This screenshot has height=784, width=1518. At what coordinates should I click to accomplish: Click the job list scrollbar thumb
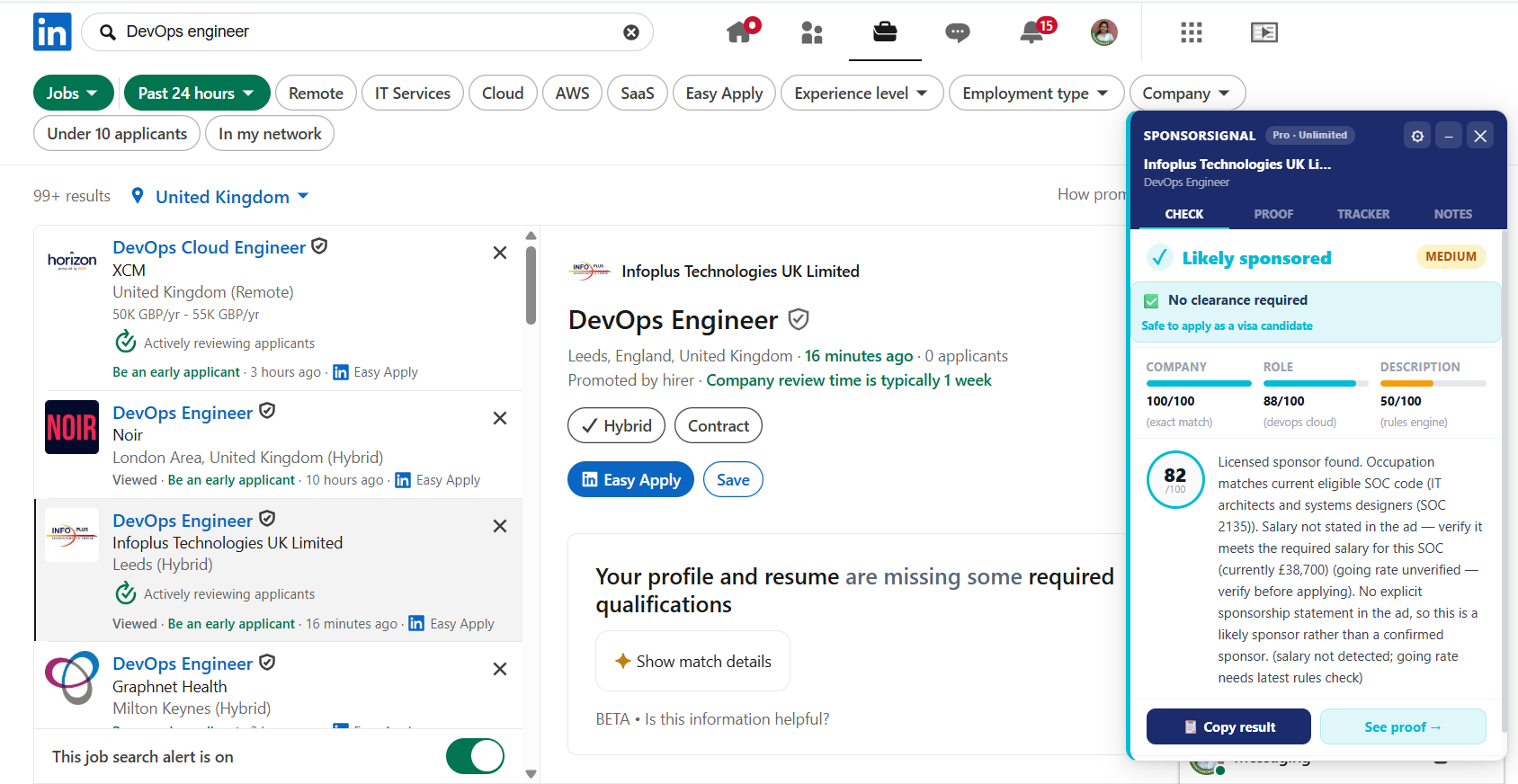tap(531, 285)
